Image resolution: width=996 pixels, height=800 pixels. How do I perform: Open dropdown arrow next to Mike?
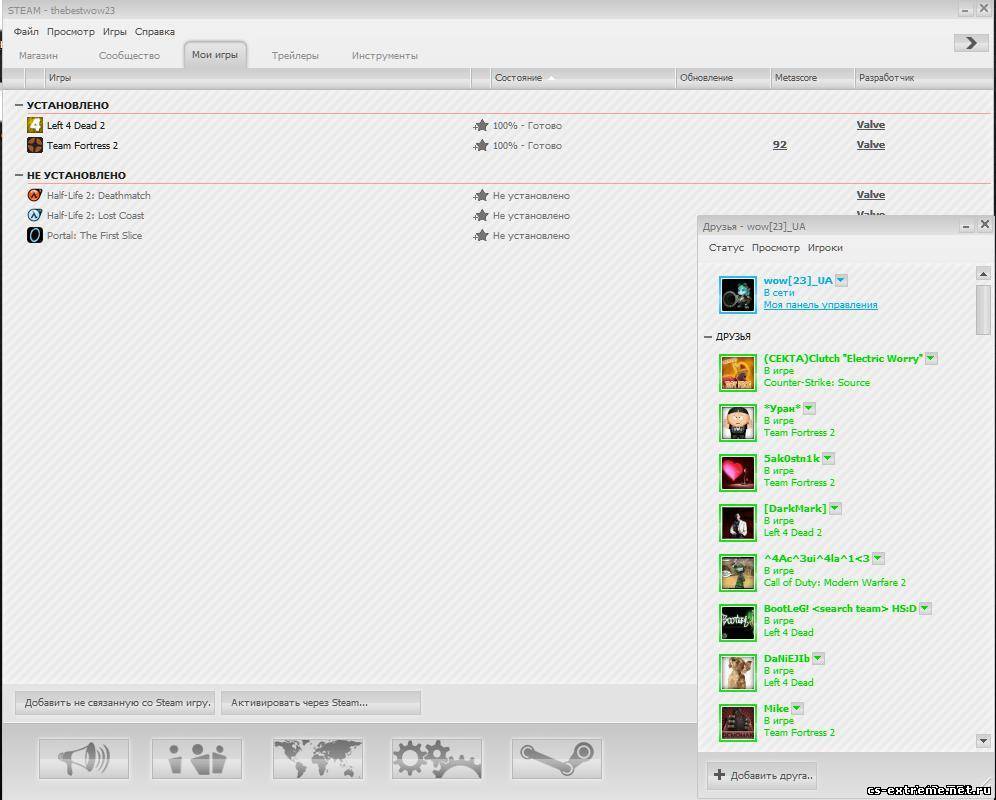(797, 708)
